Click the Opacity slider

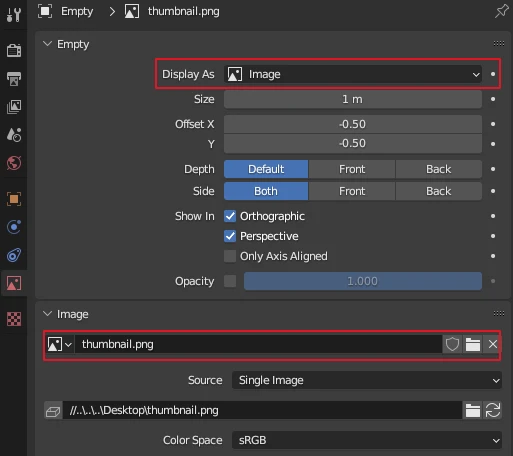pos(363,281)
